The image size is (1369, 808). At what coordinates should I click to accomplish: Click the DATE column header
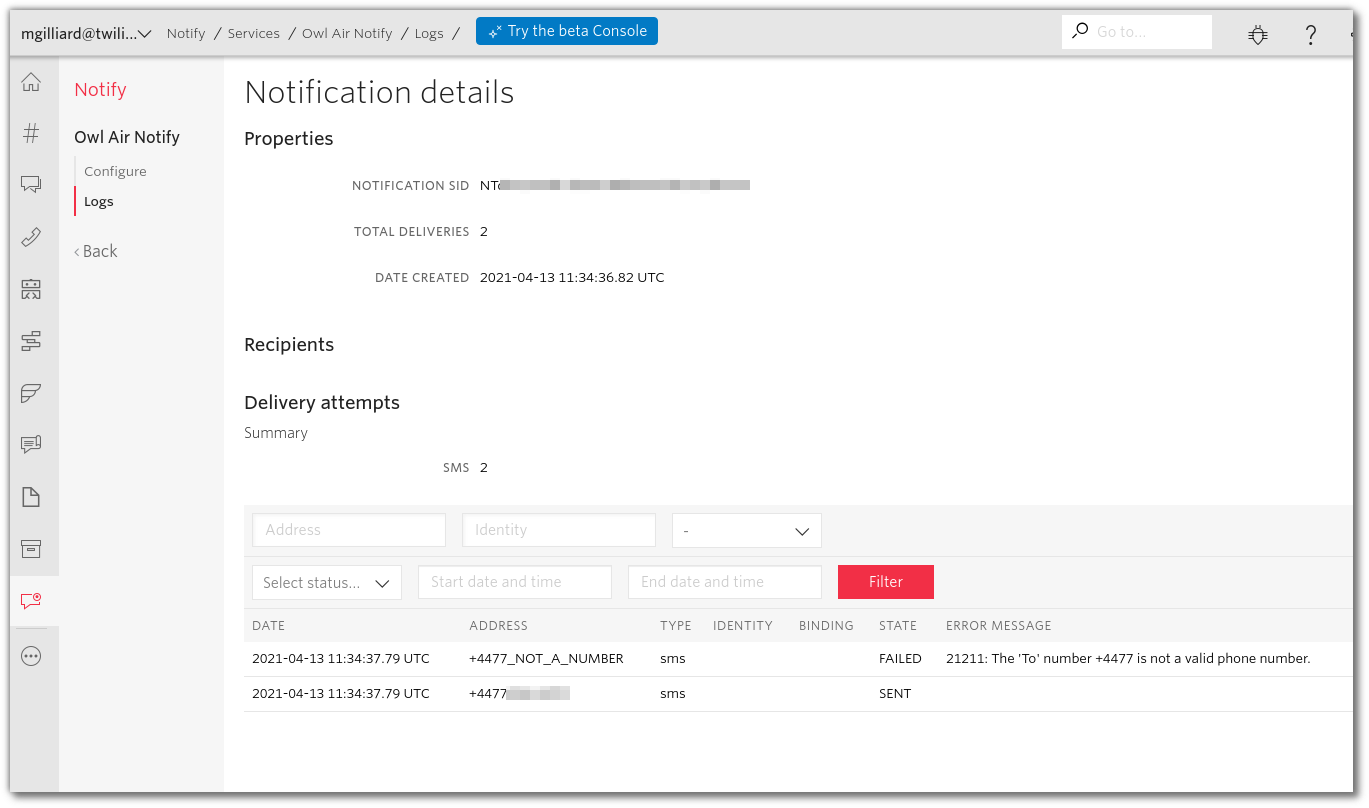tap(268, 625)
